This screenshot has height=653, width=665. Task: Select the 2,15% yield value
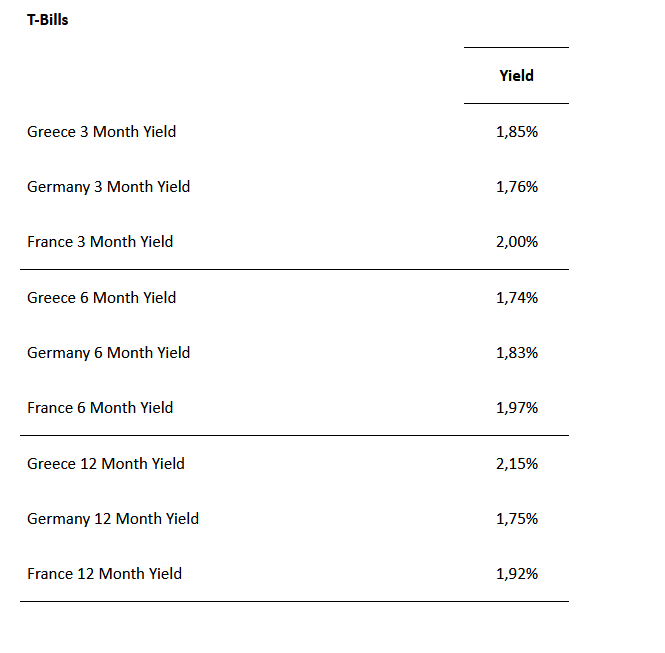(x=517, y=464)
